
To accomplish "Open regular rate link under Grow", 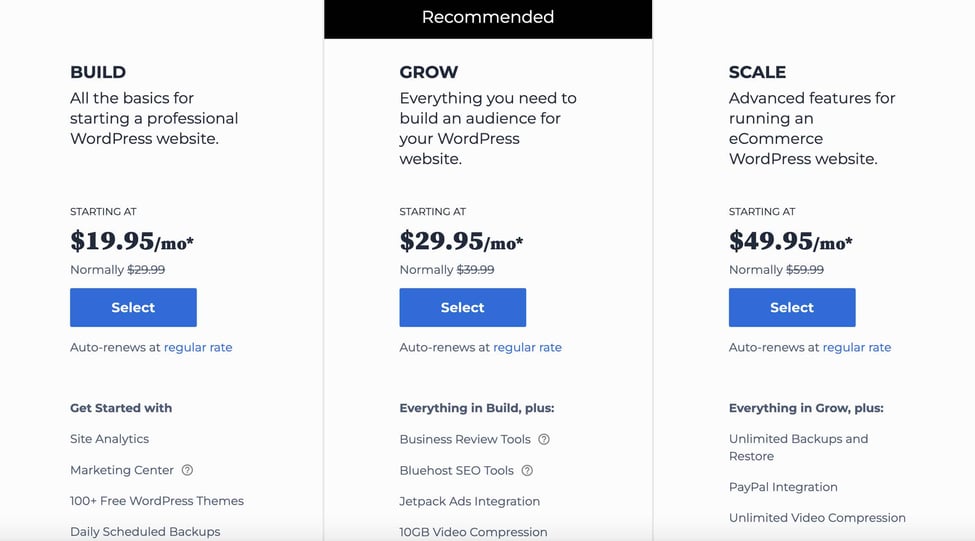I will click(x=527, y=347).
